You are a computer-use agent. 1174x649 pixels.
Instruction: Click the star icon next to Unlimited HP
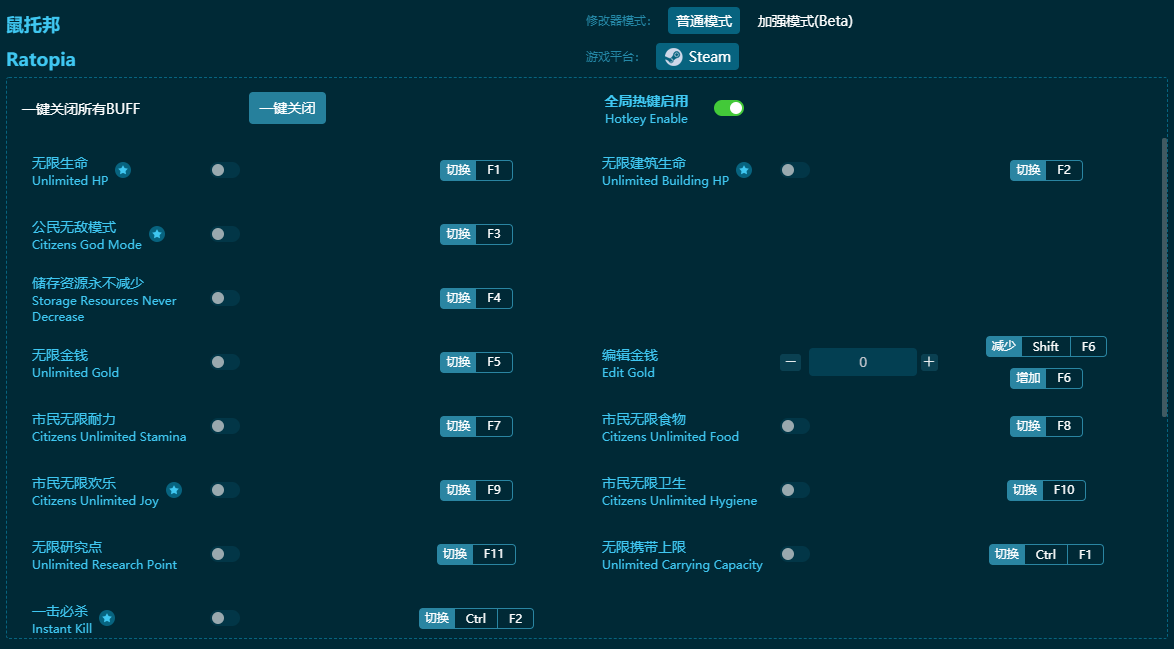tap(122, 170)
